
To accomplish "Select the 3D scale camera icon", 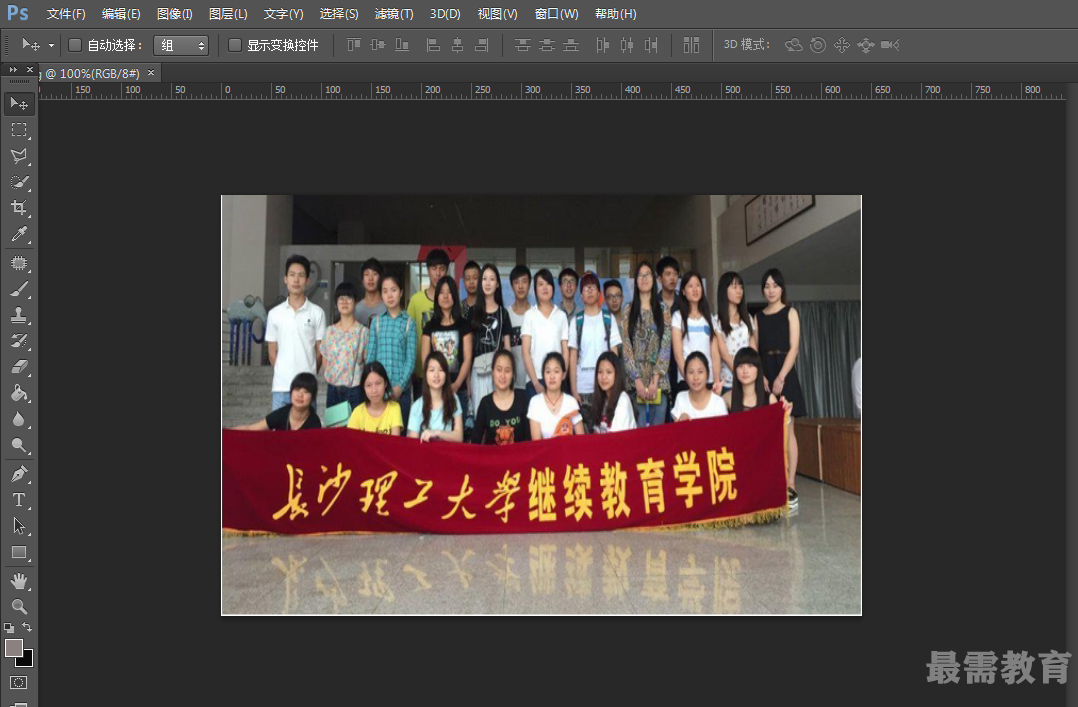I will 890,45.
